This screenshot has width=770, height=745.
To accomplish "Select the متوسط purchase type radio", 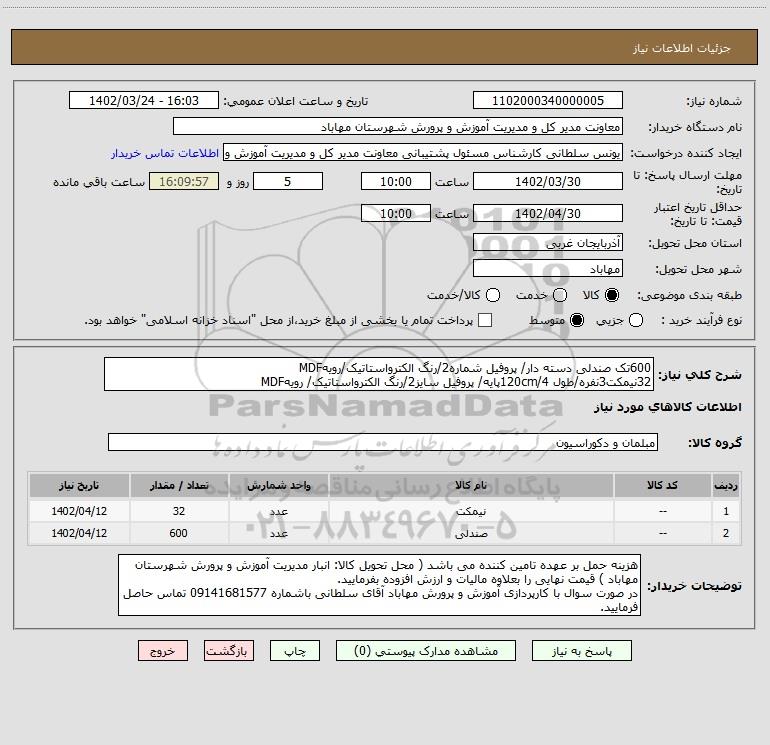I will click(x=577, y=320).
